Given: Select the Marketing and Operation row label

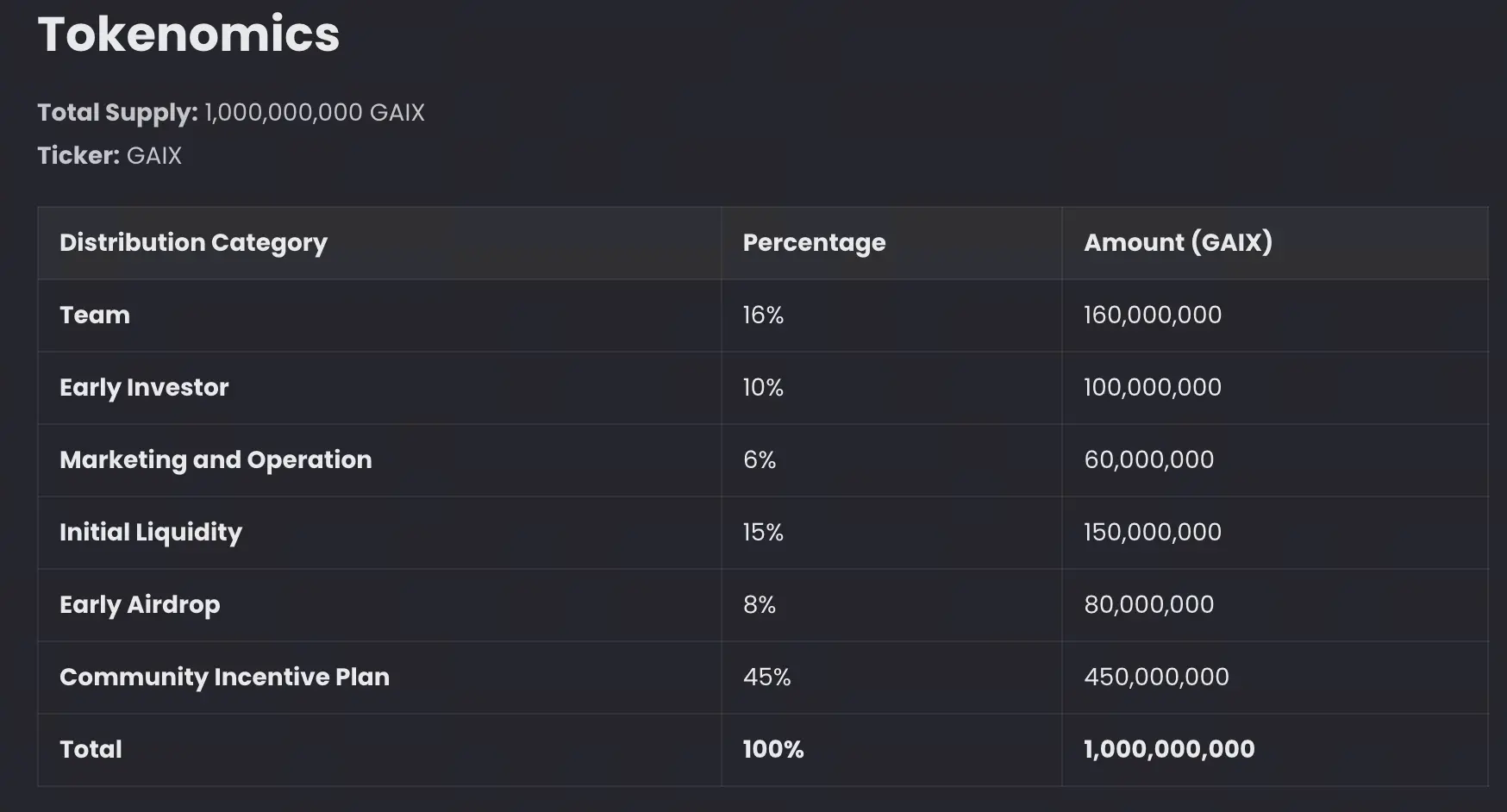Looking at the screenshot, I should tap(216, 460).
